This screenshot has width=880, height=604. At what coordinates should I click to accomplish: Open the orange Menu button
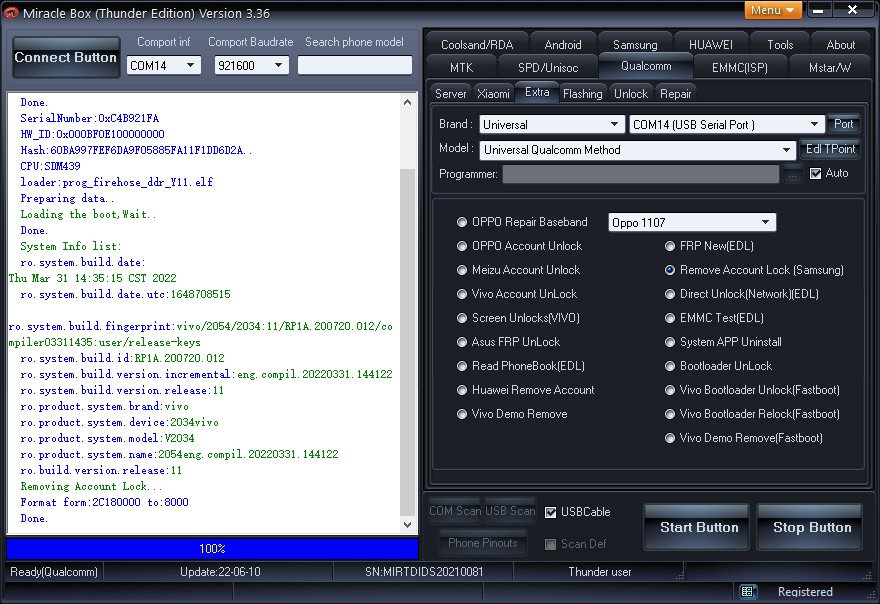pyautogui.click(x=773, y=10)
